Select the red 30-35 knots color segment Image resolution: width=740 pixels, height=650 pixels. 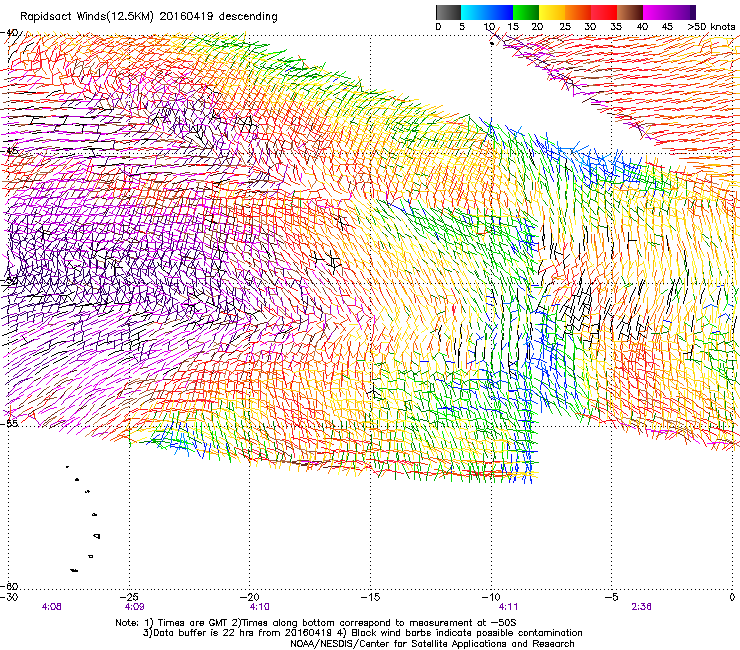point(604,12)
